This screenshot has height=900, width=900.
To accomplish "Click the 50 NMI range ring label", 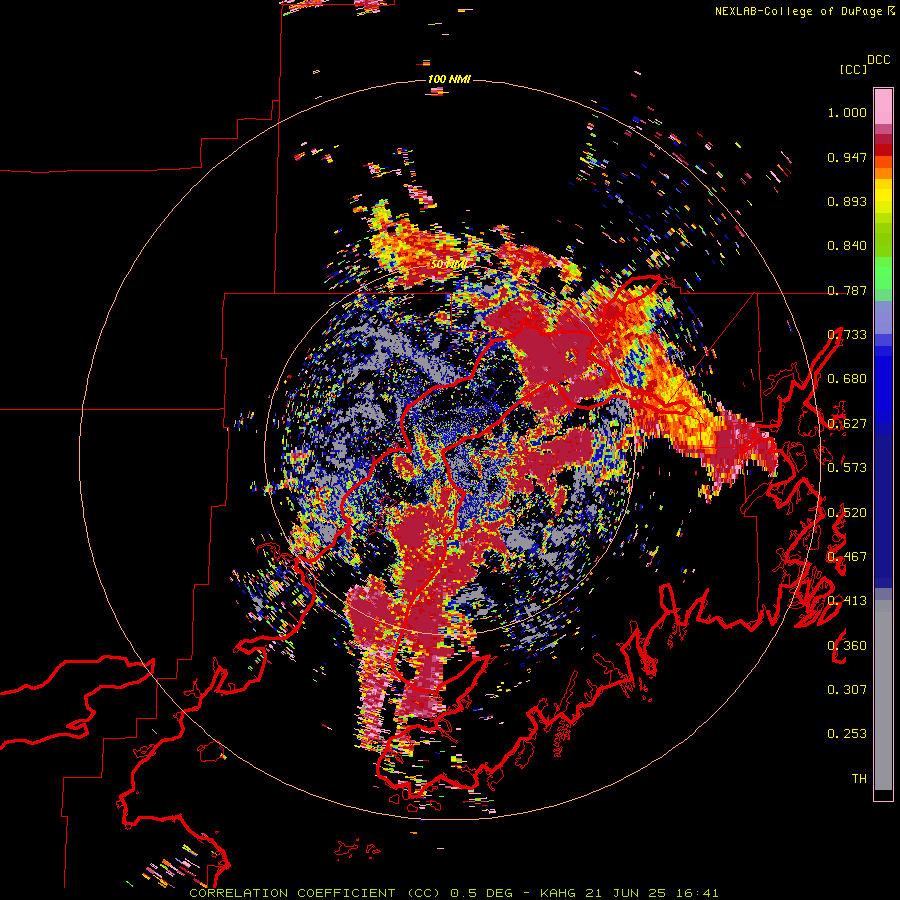I will [x=448, y=265].
